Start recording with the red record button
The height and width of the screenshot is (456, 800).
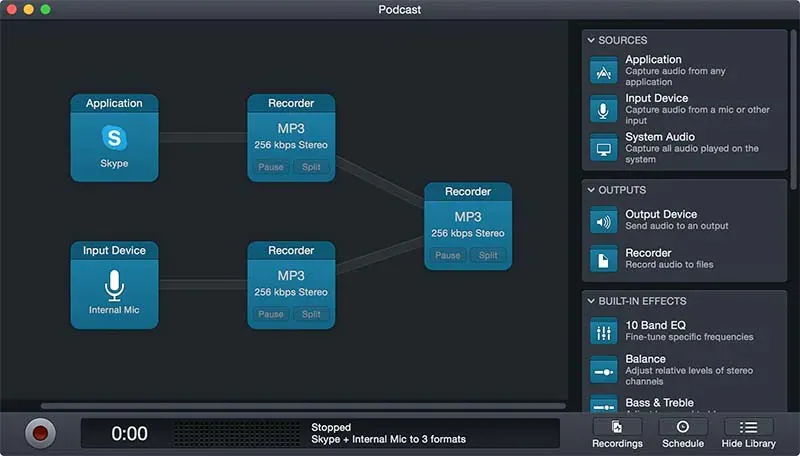[41, 433]
